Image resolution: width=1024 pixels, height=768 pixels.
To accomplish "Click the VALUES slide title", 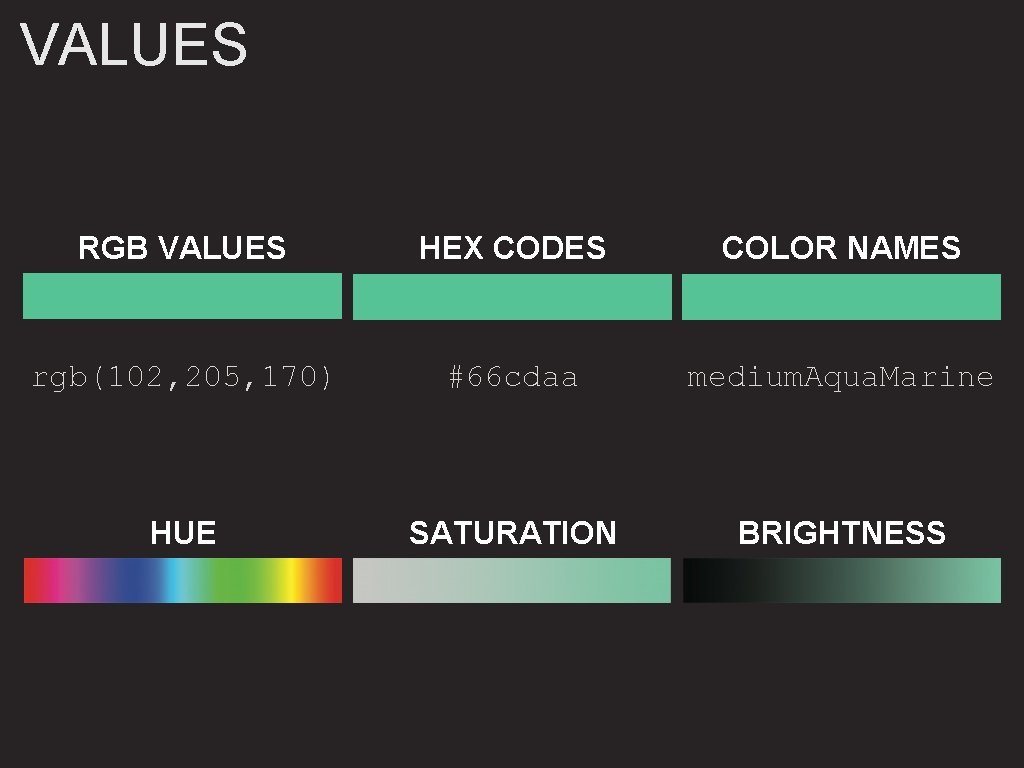I will [x=134, y=46].
